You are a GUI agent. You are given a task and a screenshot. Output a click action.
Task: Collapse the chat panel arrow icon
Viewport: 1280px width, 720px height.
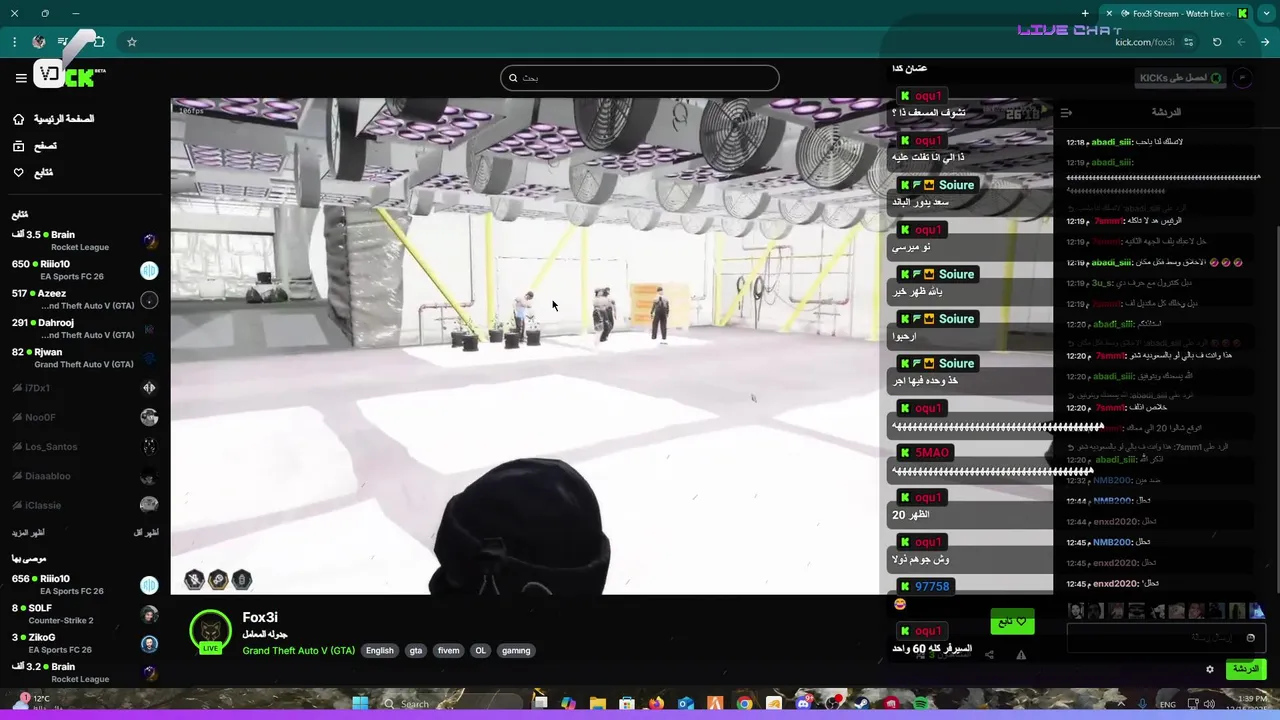1066,113
